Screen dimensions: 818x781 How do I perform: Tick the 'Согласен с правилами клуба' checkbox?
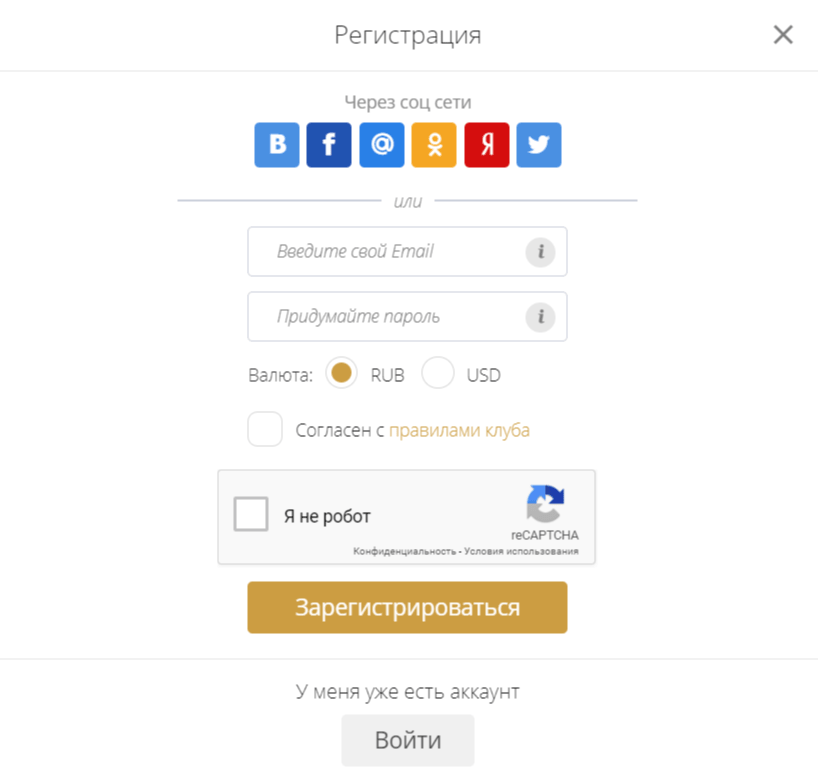[x=265, y=429]
